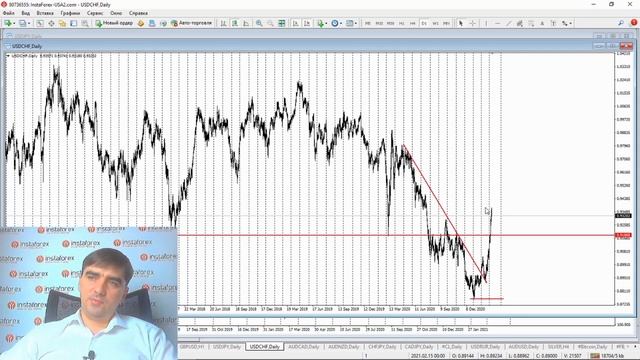Viewport: 640px width, 360px height.
Task: Click the zoom in magnifier
Action: [259, 23]
